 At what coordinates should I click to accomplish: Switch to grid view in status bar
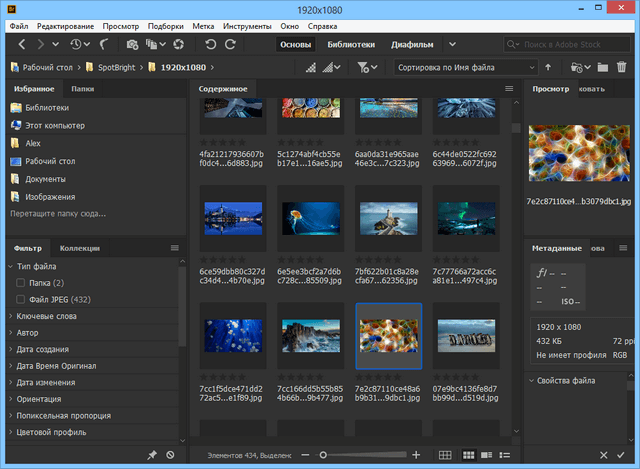point(471,456)
